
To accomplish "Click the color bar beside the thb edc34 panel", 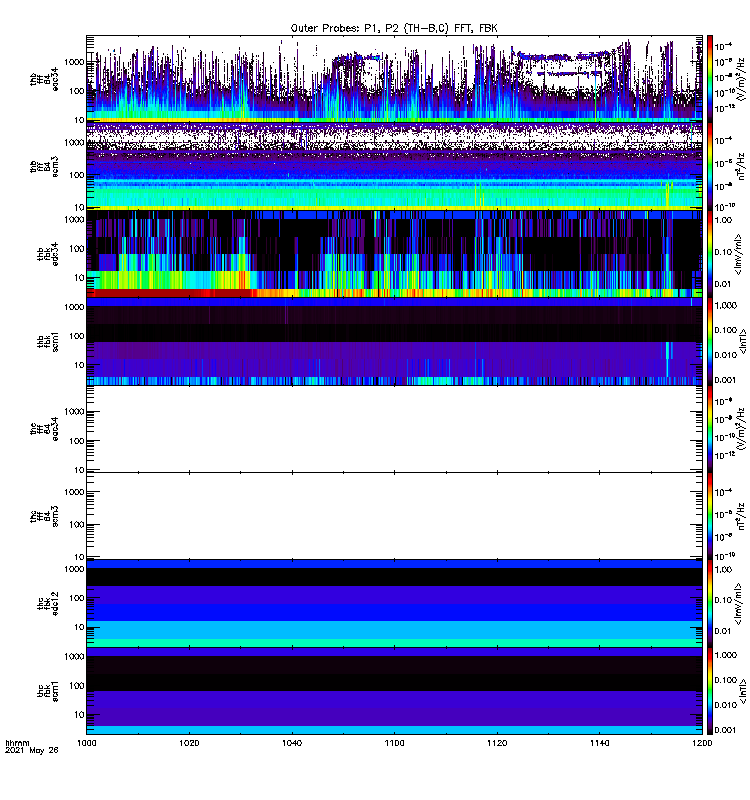I will (710, 254).
